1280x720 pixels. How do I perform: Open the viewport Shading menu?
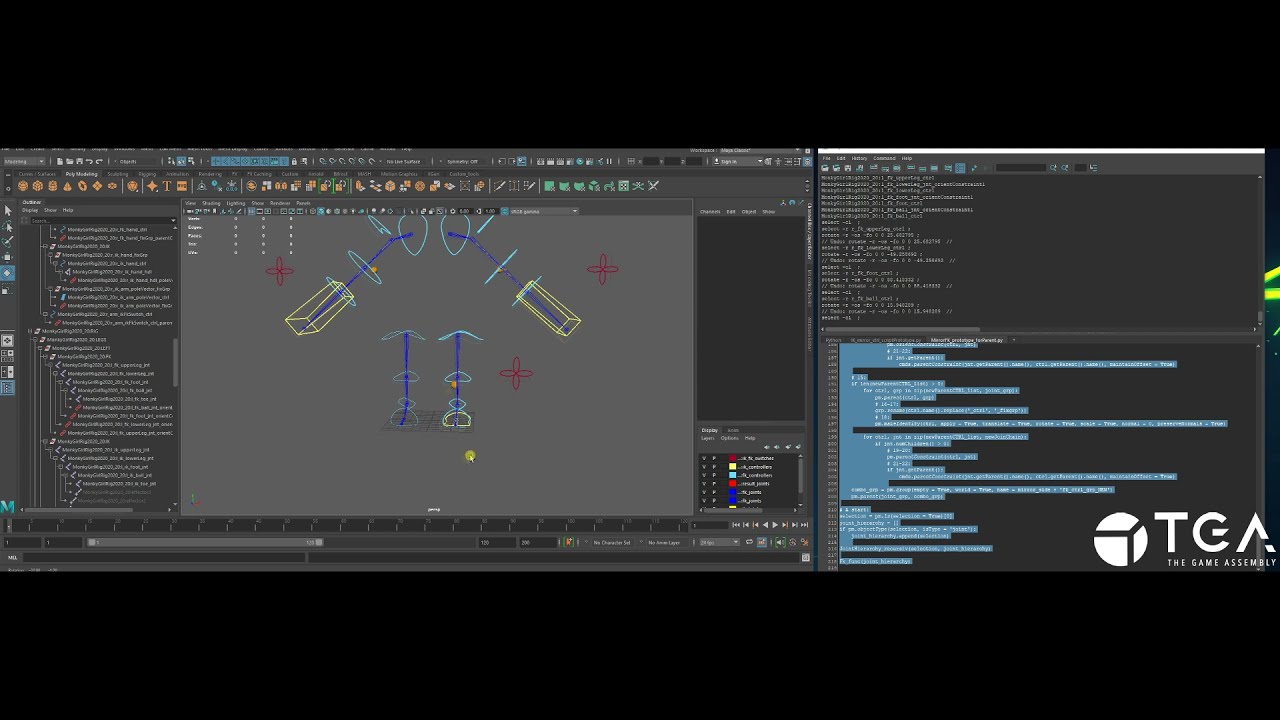(x=211, y=203)
